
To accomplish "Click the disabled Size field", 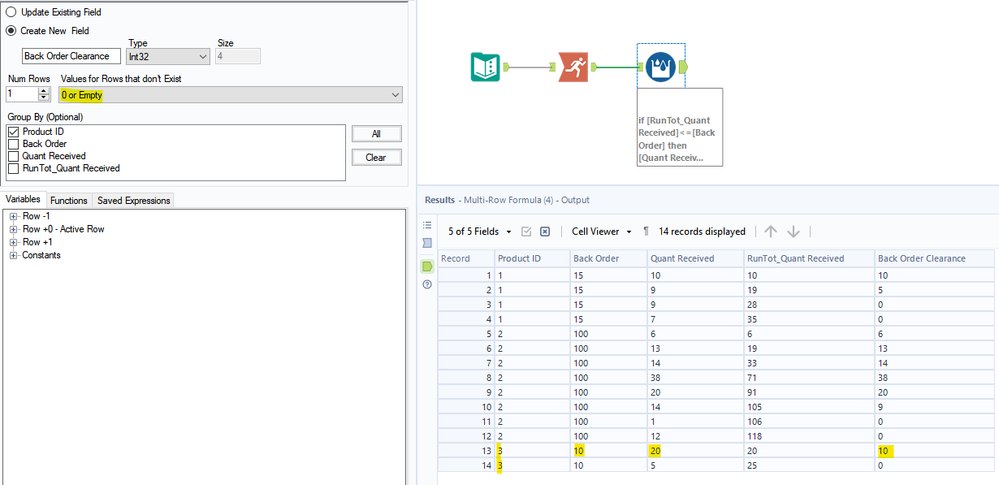I will coord(238,56).
